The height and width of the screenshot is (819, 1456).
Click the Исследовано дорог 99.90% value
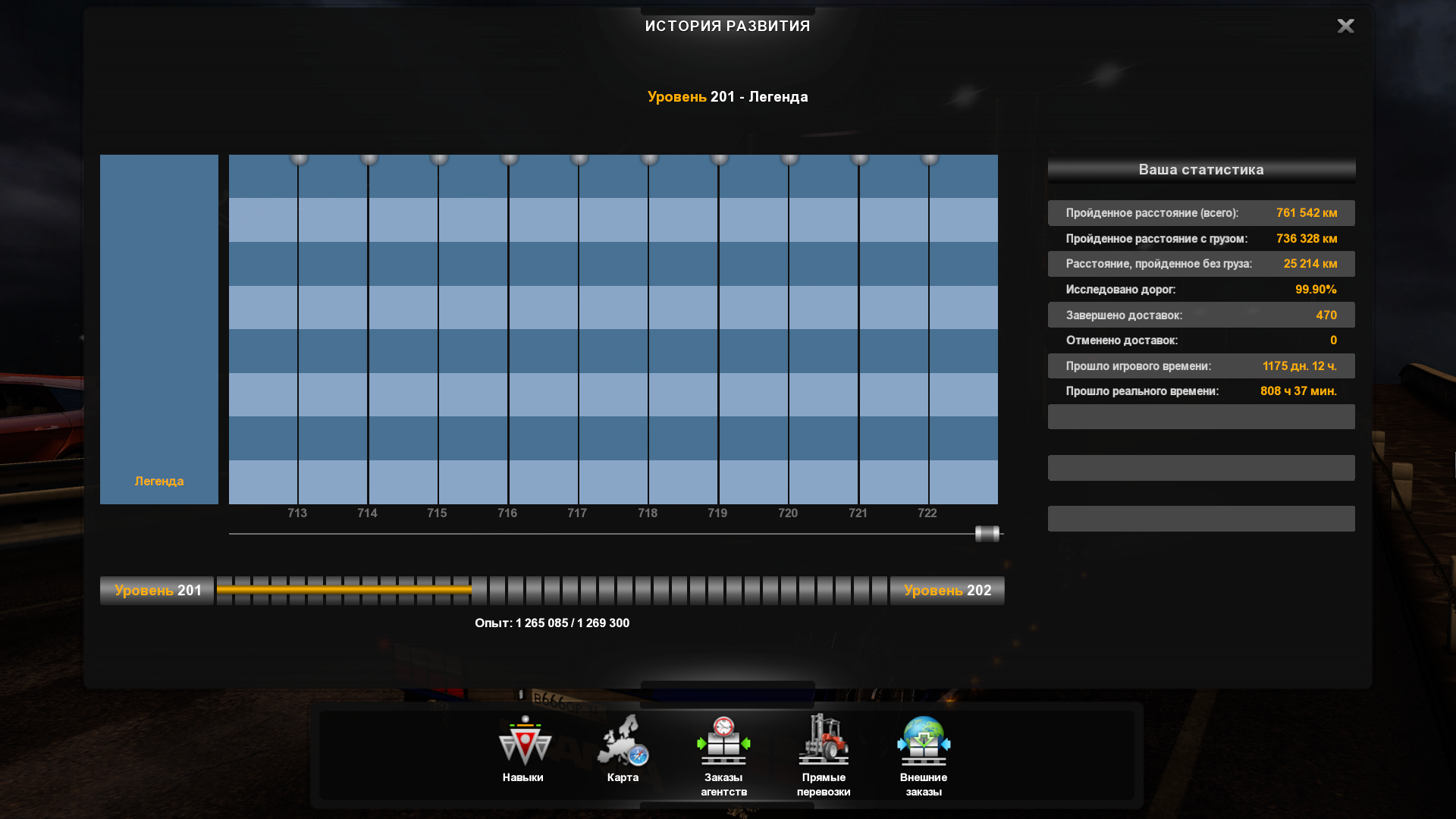[1316, 290]
